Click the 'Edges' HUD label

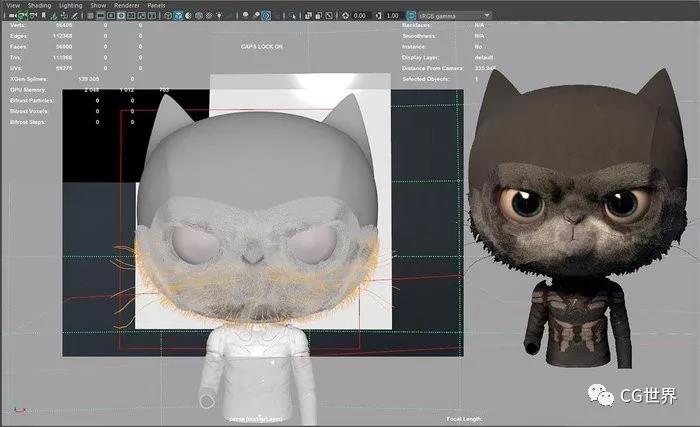click(x=19, y=36)
